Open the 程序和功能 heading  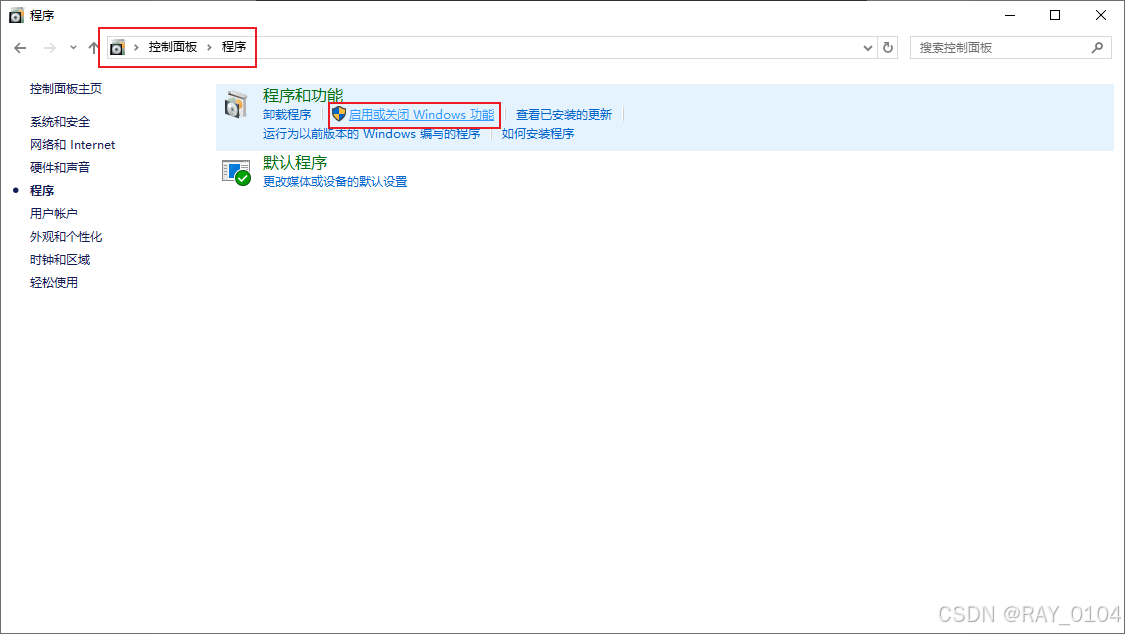[303, 95]
